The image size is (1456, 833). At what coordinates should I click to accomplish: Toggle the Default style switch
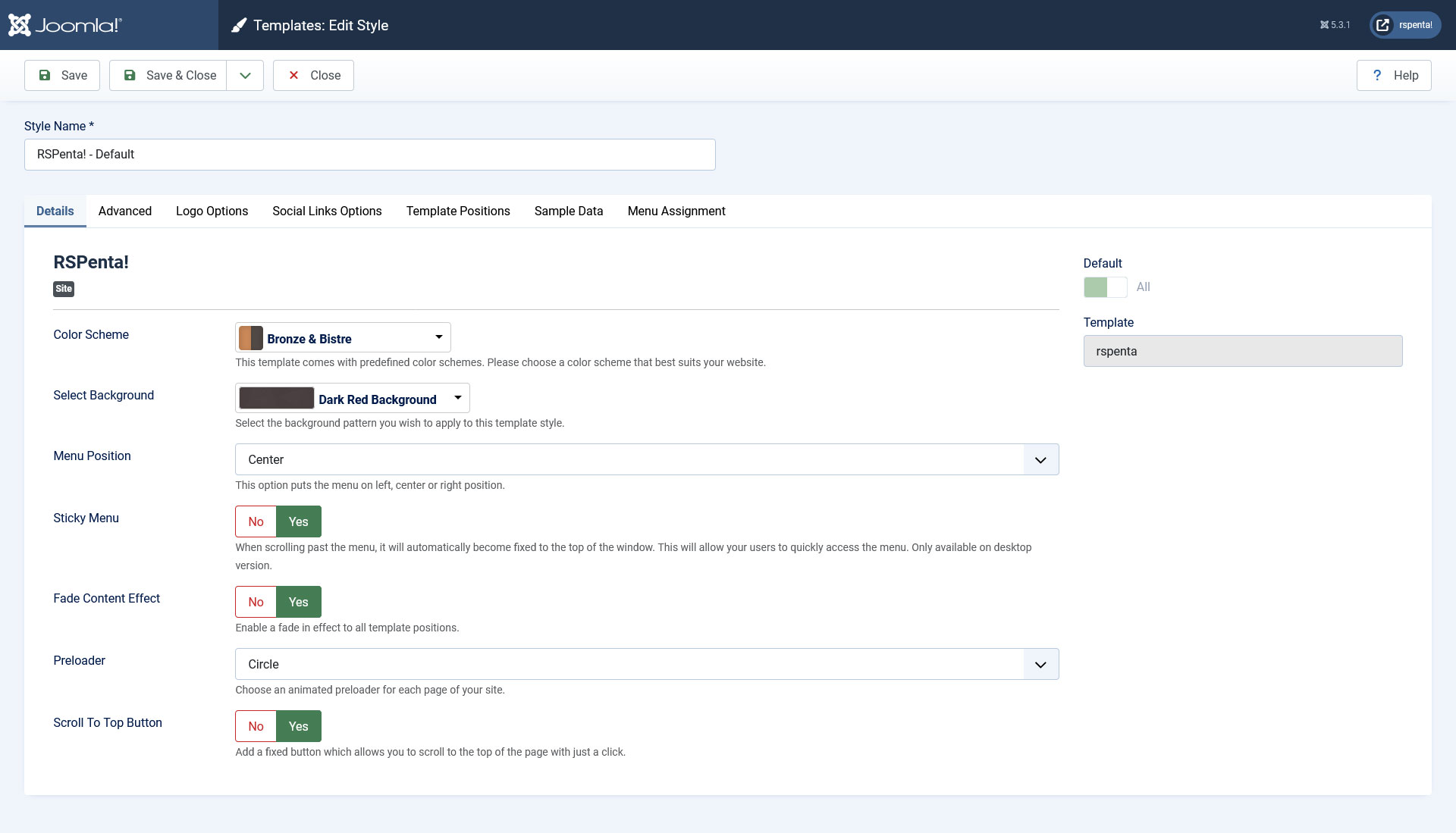point(1105,287)
